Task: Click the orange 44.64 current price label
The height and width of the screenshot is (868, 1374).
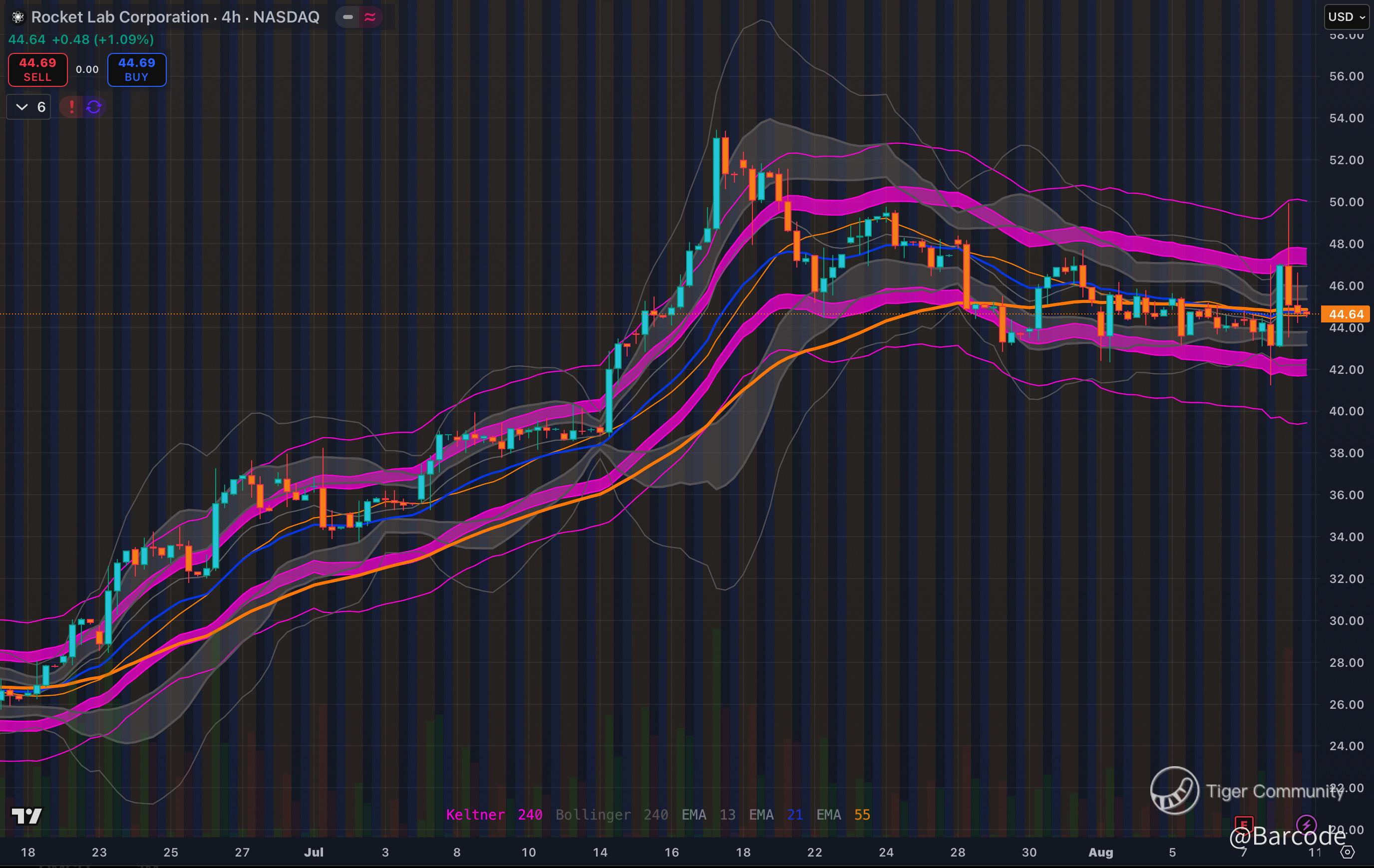Action: pos(1346,314)
